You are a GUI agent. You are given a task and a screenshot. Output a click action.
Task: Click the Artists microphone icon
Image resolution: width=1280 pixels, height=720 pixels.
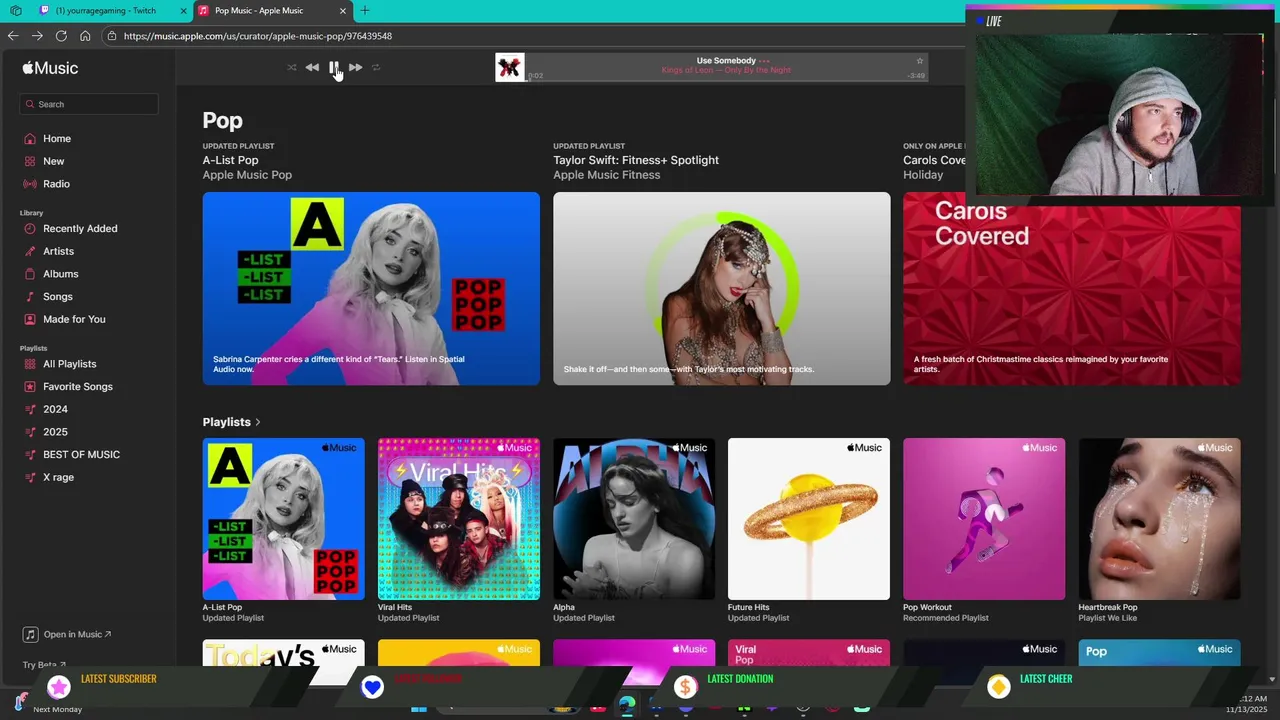click(x=30, y=251)
